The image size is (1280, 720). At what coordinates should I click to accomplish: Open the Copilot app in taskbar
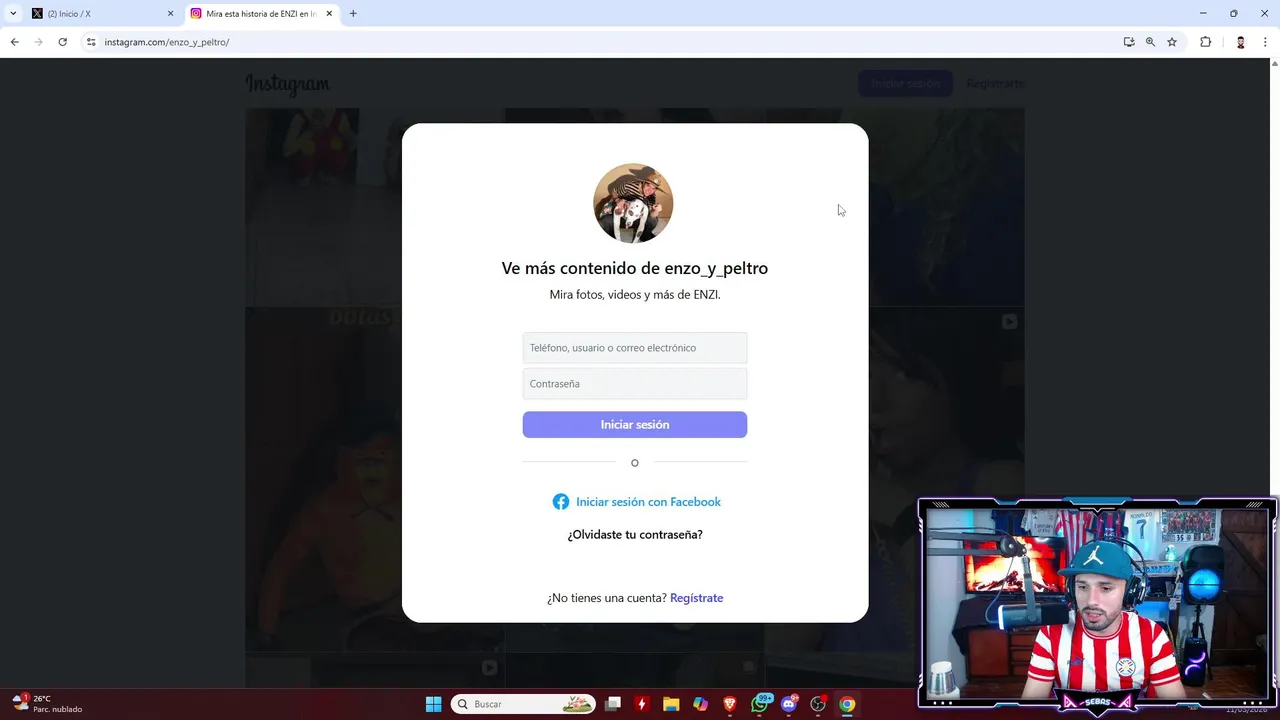click(x=700, y=704)
